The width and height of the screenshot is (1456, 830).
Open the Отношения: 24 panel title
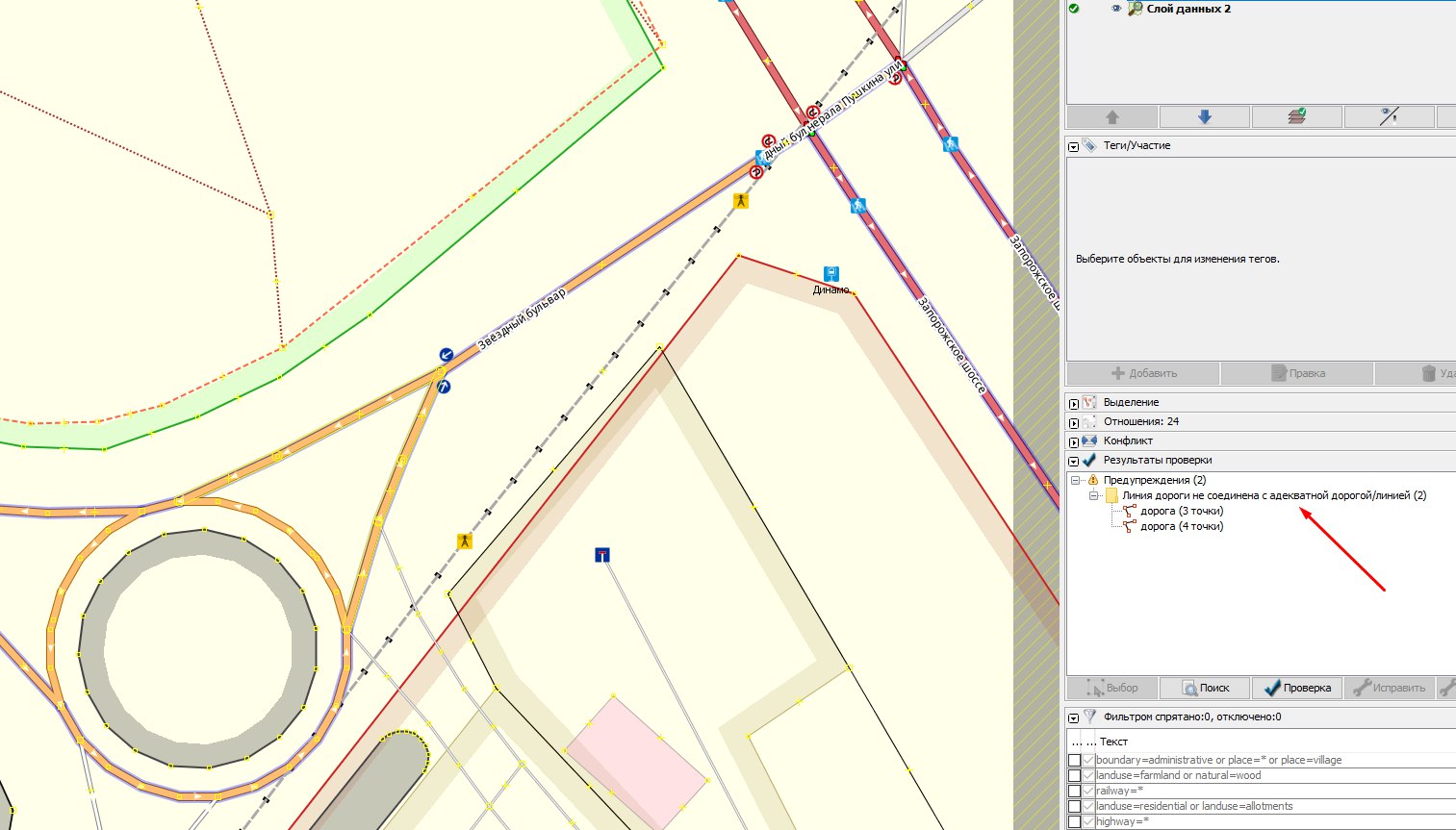[x=1141, y=421]
